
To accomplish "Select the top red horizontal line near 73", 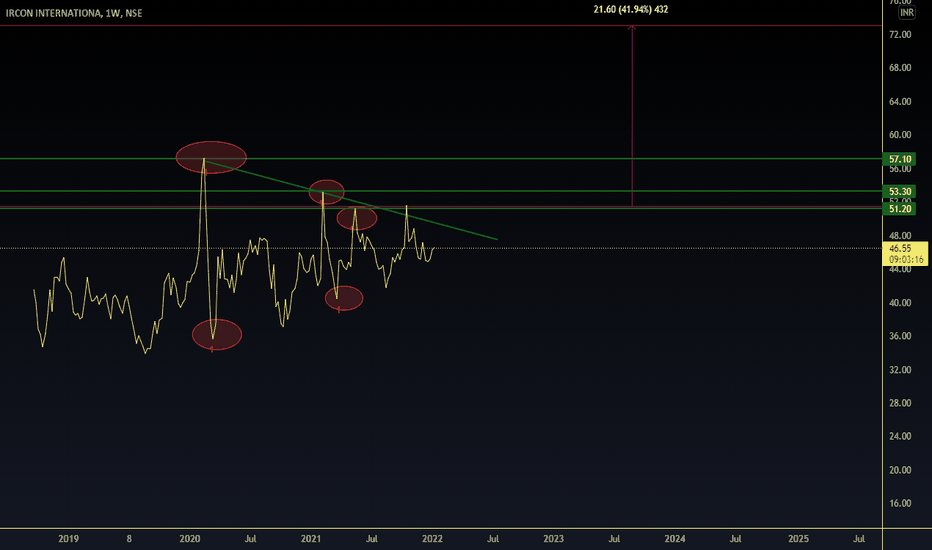I will point(440,26).
